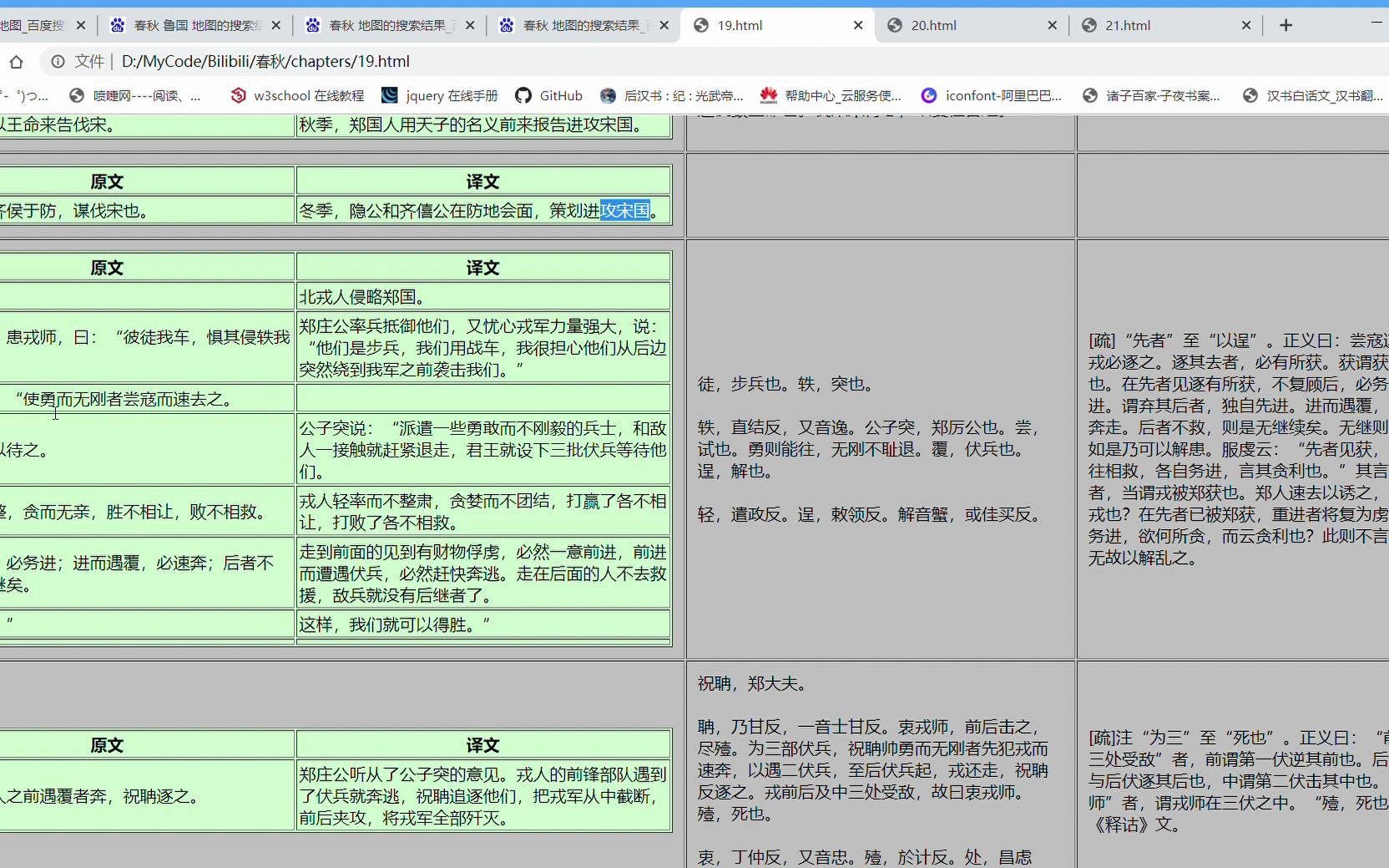Open new tab with plus button
Screen dimensions: 1389x868
[1285, 25]
